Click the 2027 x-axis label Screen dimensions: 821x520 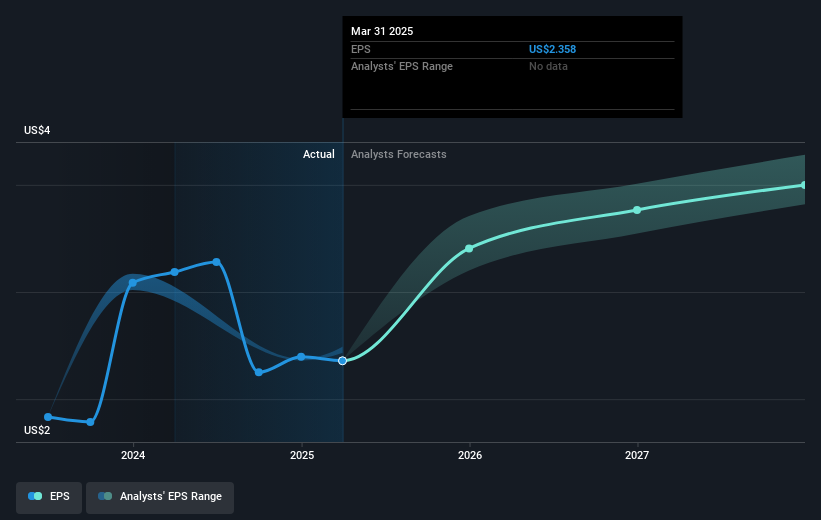click(x=637, y=455)
